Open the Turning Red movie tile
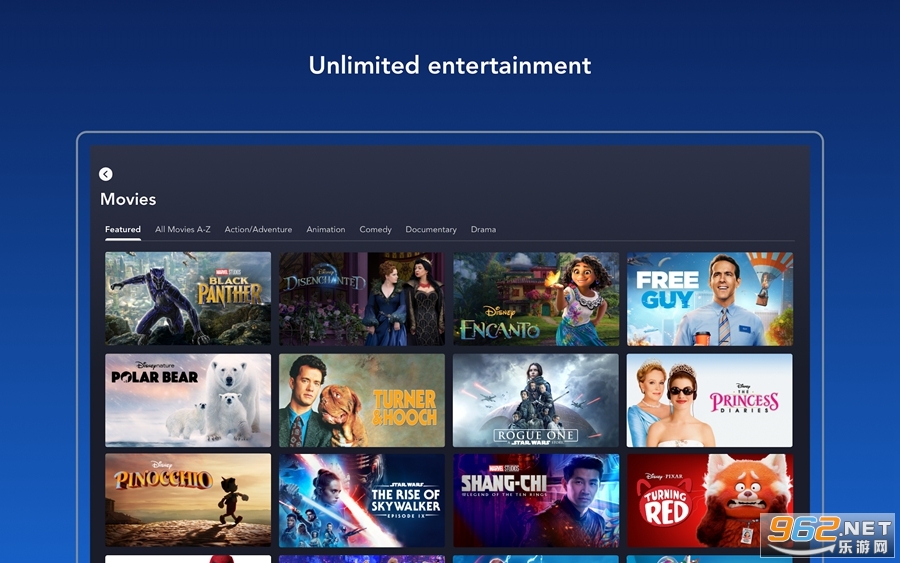Screen dimensions: 900x563 tap(709, 500)
